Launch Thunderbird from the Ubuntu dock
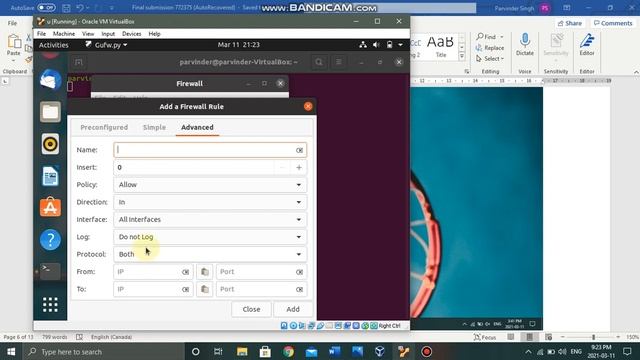 pyautogui.click(x=50, y=80)
